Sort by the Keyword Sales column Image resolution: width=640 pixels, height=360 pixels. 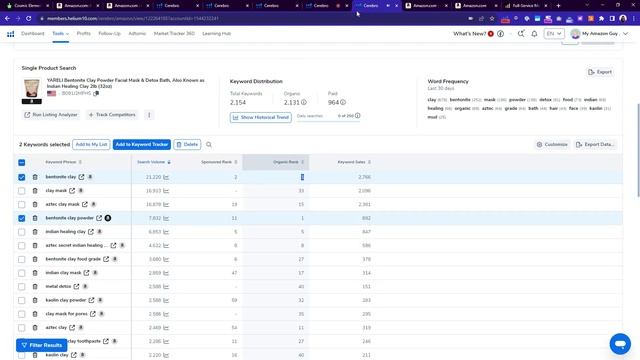point(354,162)
